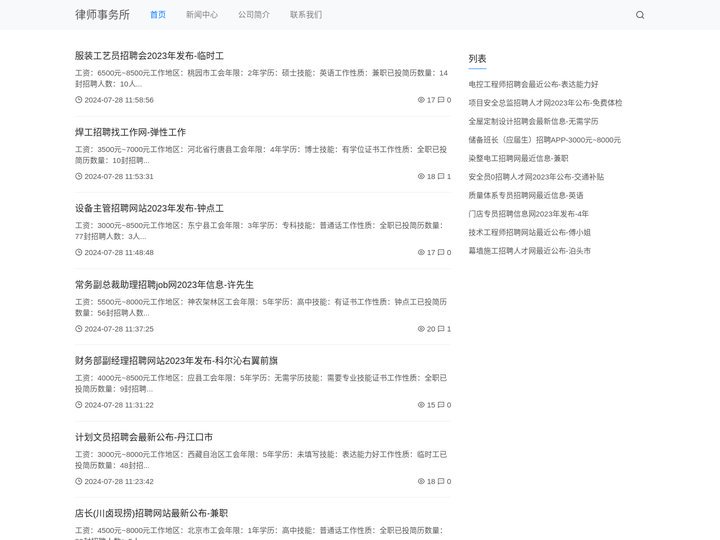Open sidebar link 门店专员招聘信息网2023年发布-4年
This screenshot has width=720, height=540.
[529, 214]
